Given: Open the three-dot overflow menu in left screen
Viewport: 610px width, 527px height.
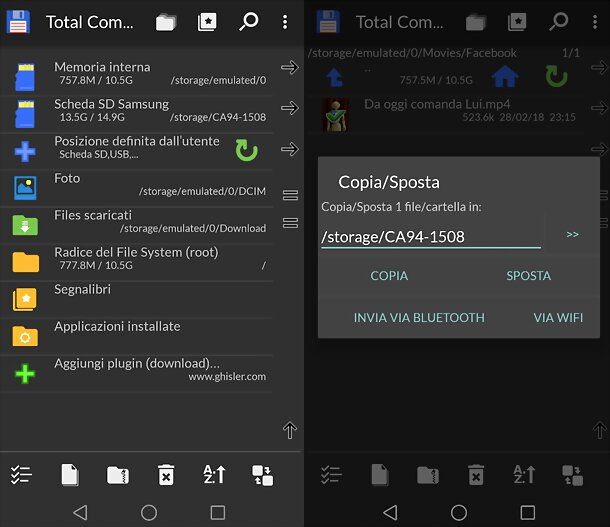Looking at the screenshot, I should coord(285,22).
